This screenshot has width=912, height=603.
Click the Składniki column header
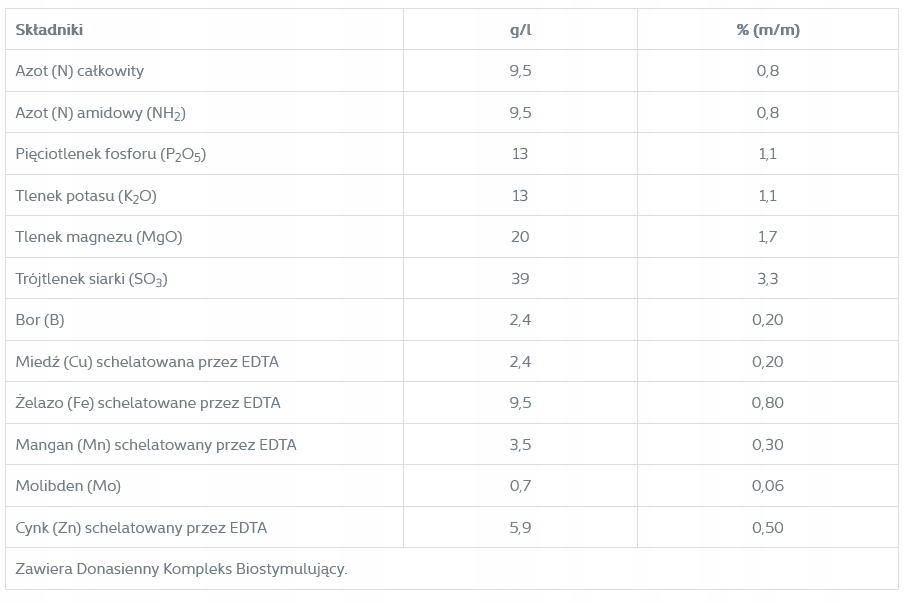click(49, 30)
